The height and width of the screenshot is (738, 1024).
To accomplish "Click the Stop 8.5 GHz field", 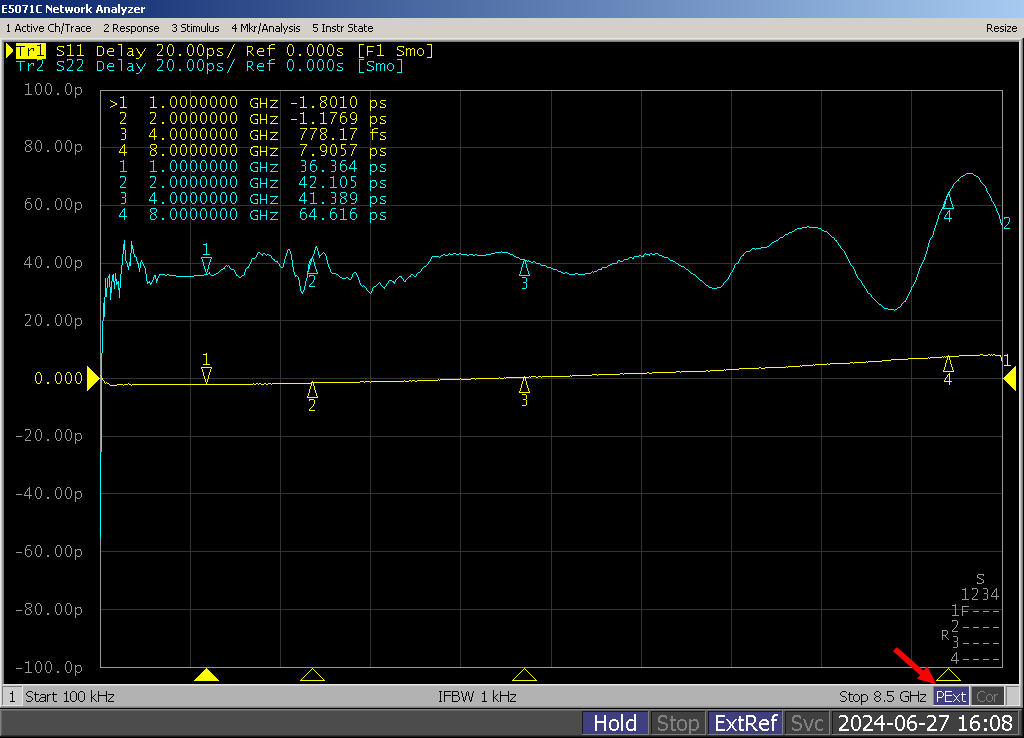I will (x=883, y=696).
